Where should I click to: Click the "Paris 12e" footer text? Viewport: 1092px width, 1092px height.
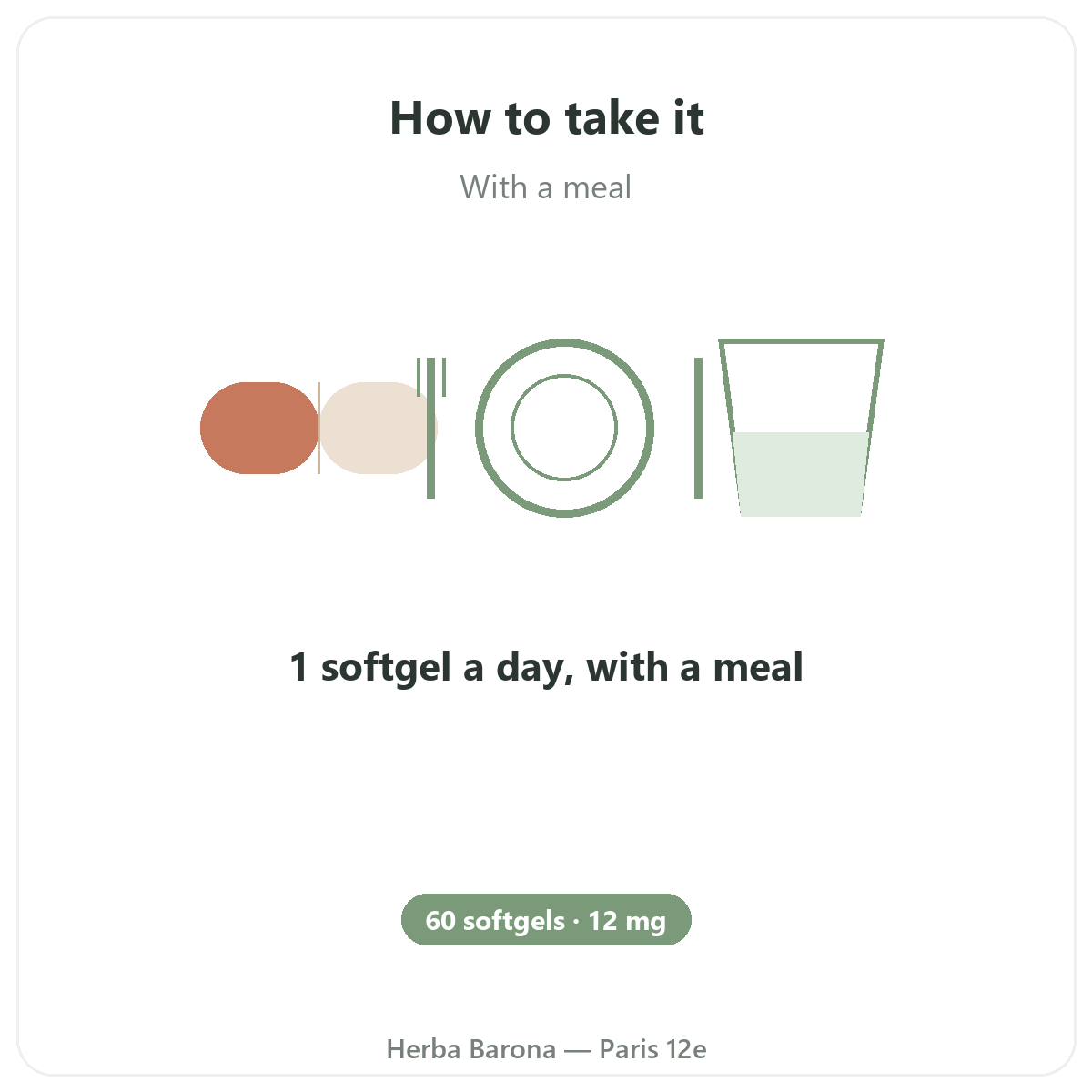[653, 1049]
